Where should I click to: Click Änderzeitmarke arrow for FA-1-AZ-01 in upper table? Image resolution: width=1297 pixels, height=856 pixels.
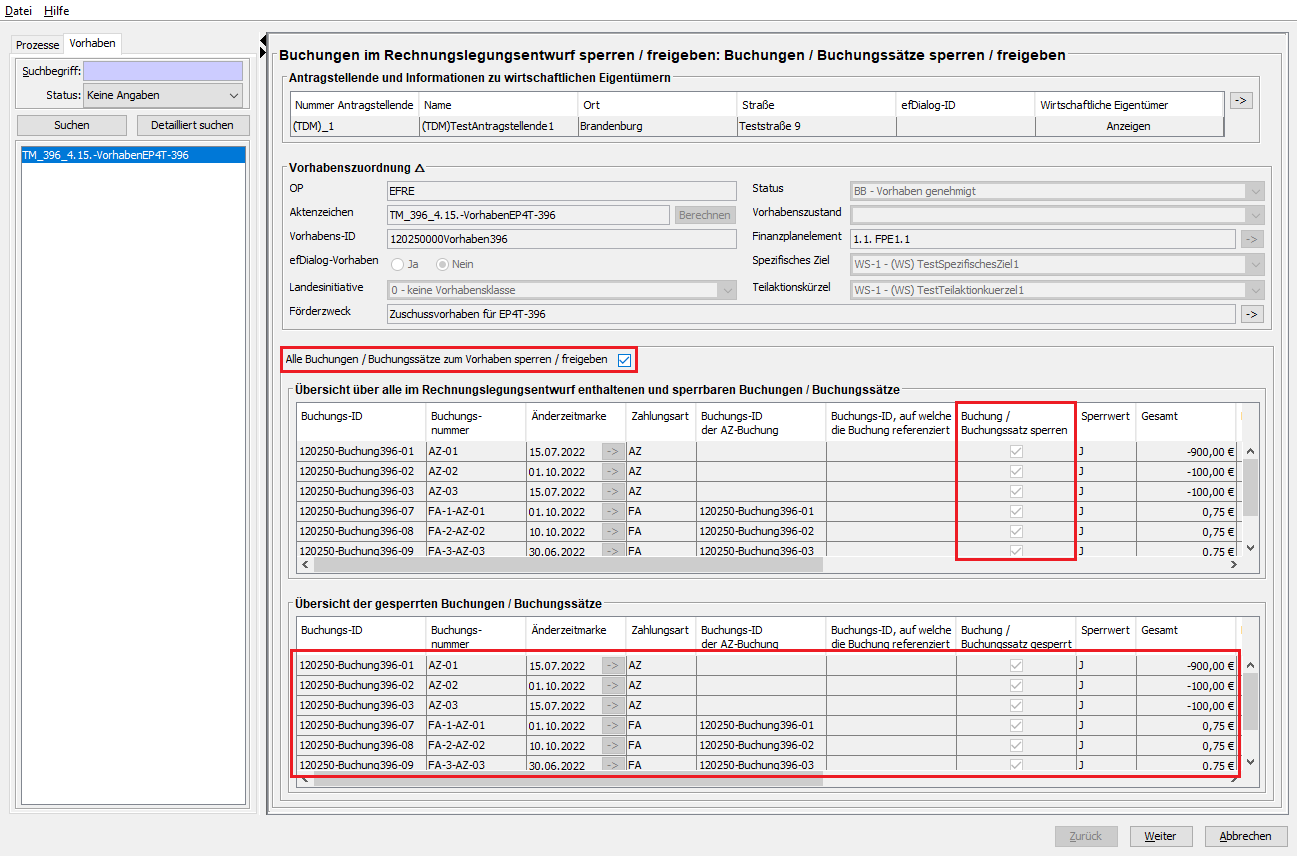click(x=612, y=512)
